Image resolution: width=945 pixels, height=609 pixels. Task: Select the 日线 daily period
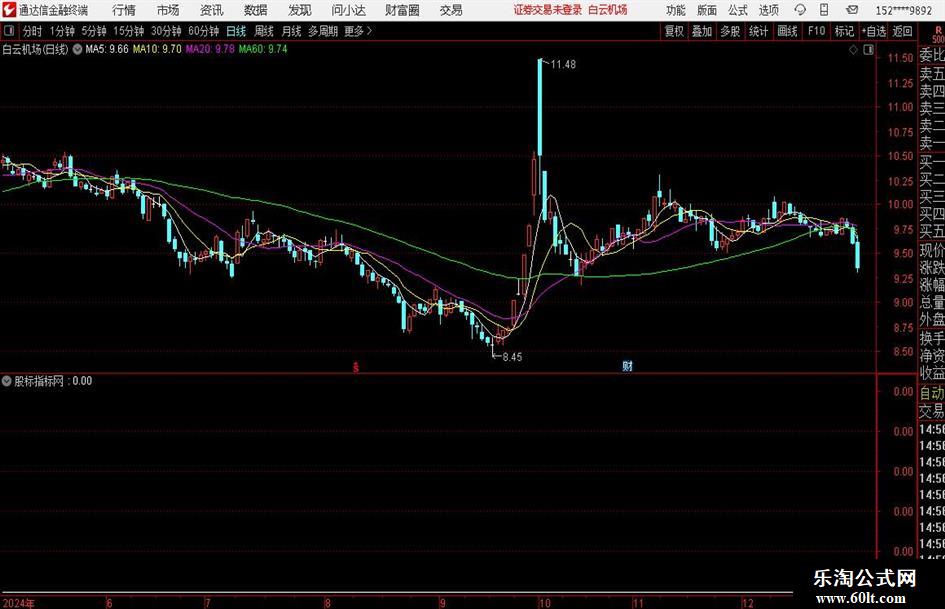pyautogui.click(x=236, y=31)
